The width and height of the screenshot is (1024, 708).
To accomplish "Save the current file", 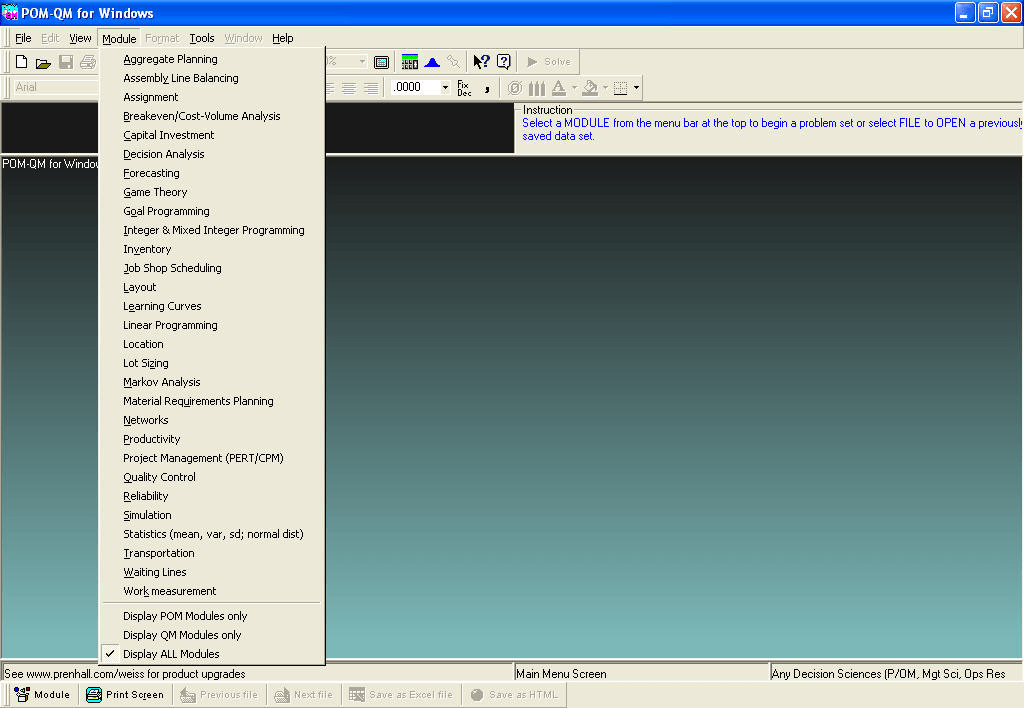I will coord(65,61).
